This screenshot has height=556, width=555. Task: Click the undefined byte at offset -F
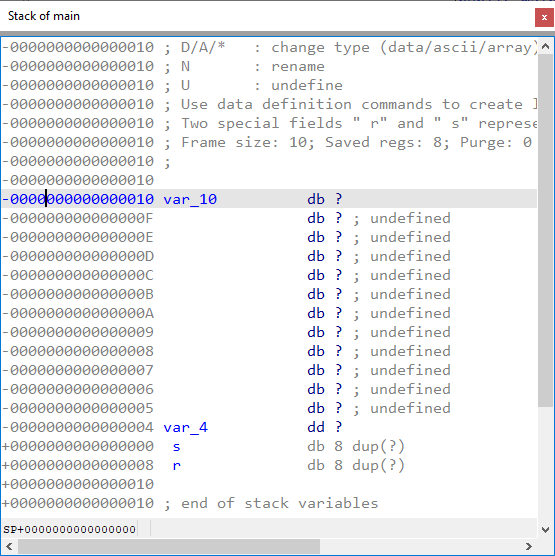[269, 218]
